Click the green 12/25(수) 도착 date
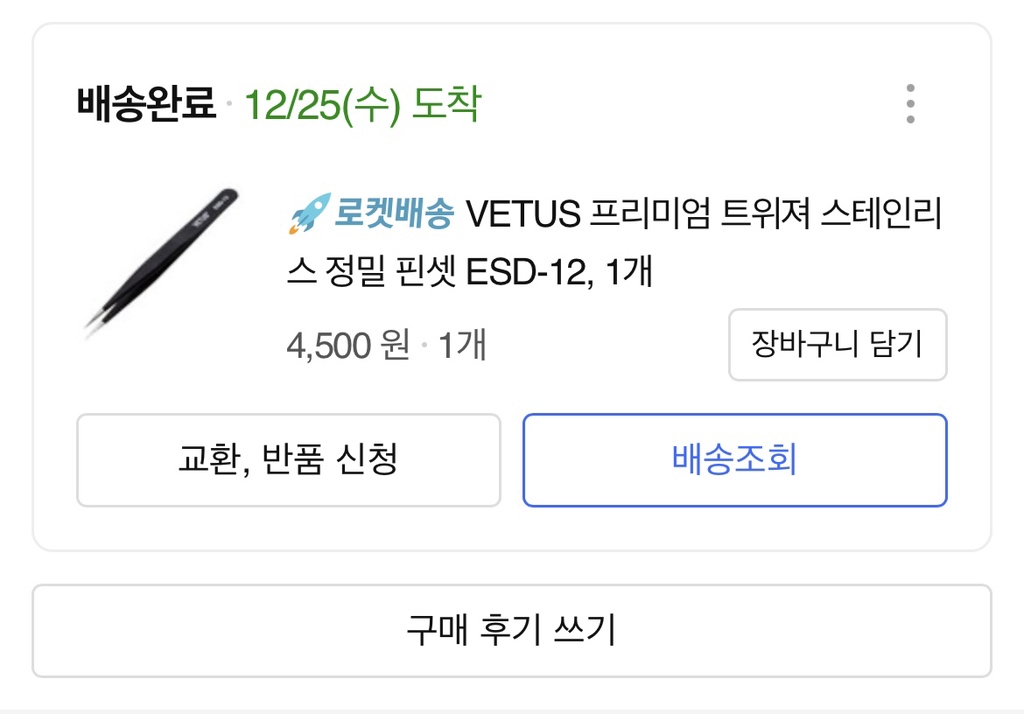This screenshot has width=1024, height=714. point(362,104)
